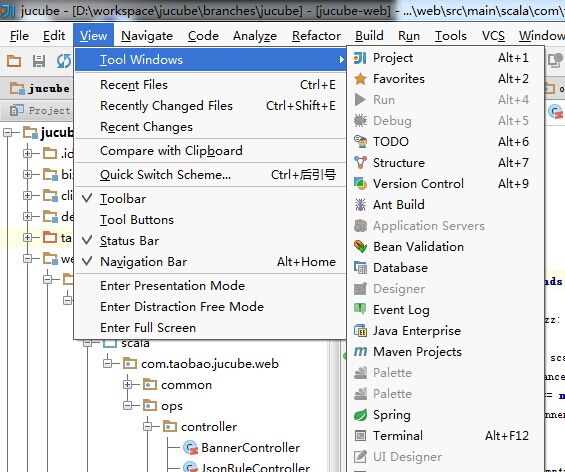Toggle the Tool Buttons option
The width and height of the screenshot is (565, 472).
click(x=210, y=220)
